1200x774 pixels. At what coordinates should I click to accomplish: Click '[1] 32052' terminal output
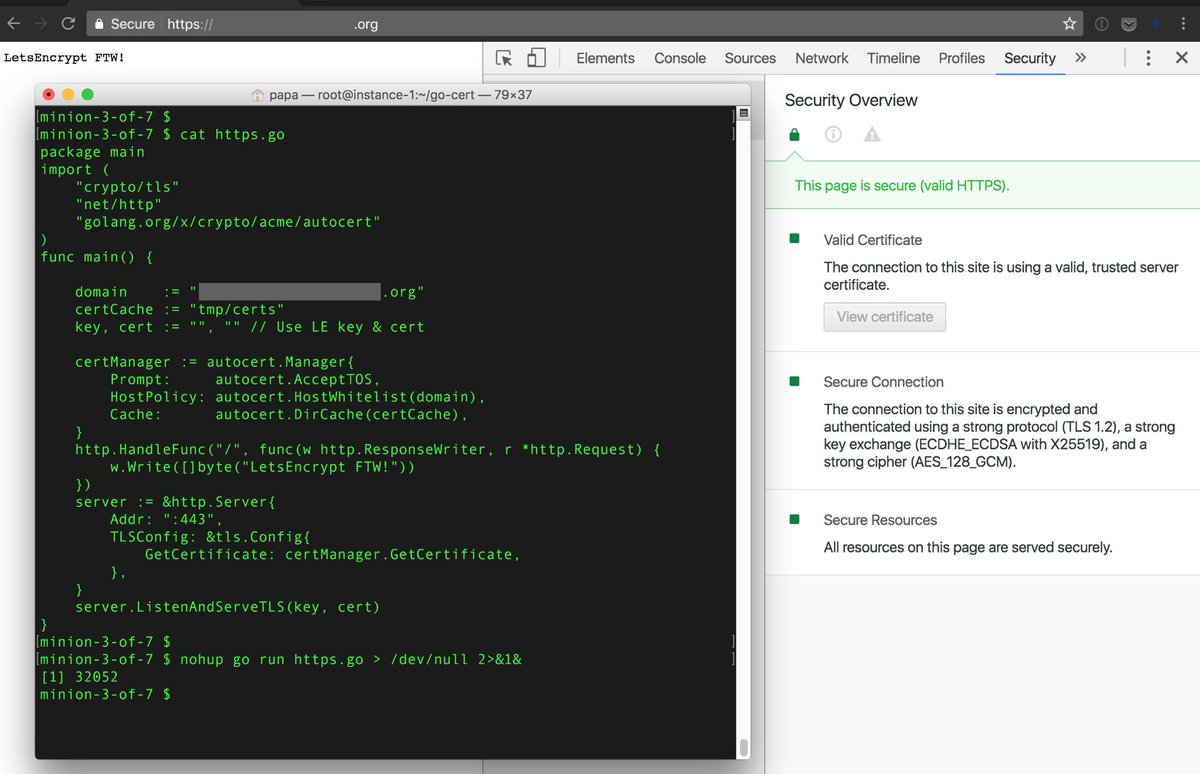[x=79, y=677]
